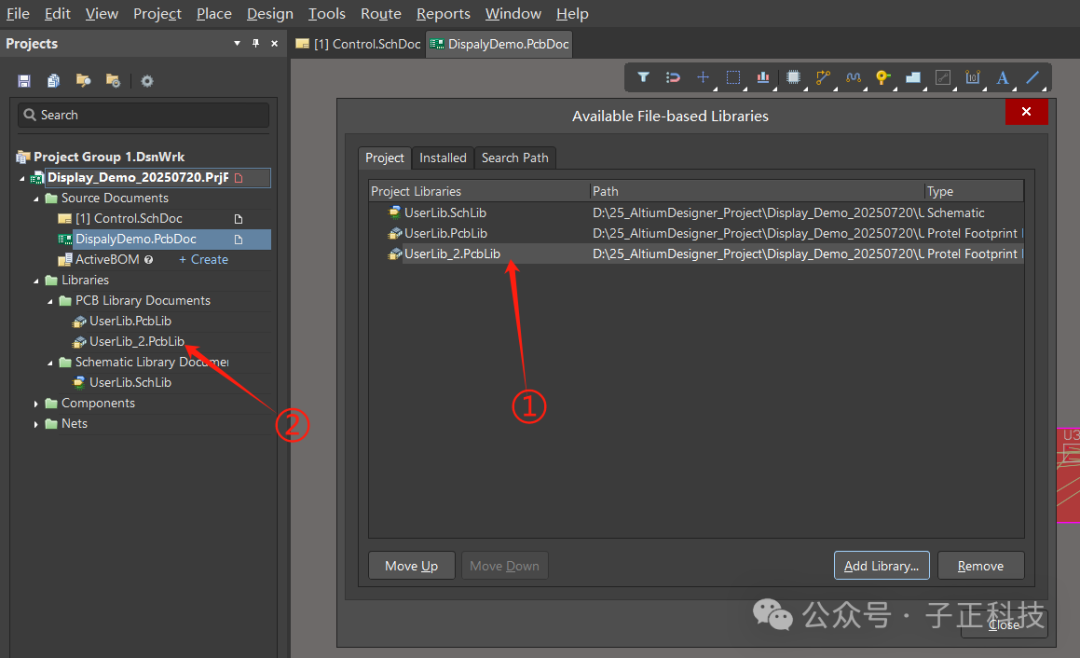
Task: Switch to the Search Path tab
Action: tap(515, 158)
